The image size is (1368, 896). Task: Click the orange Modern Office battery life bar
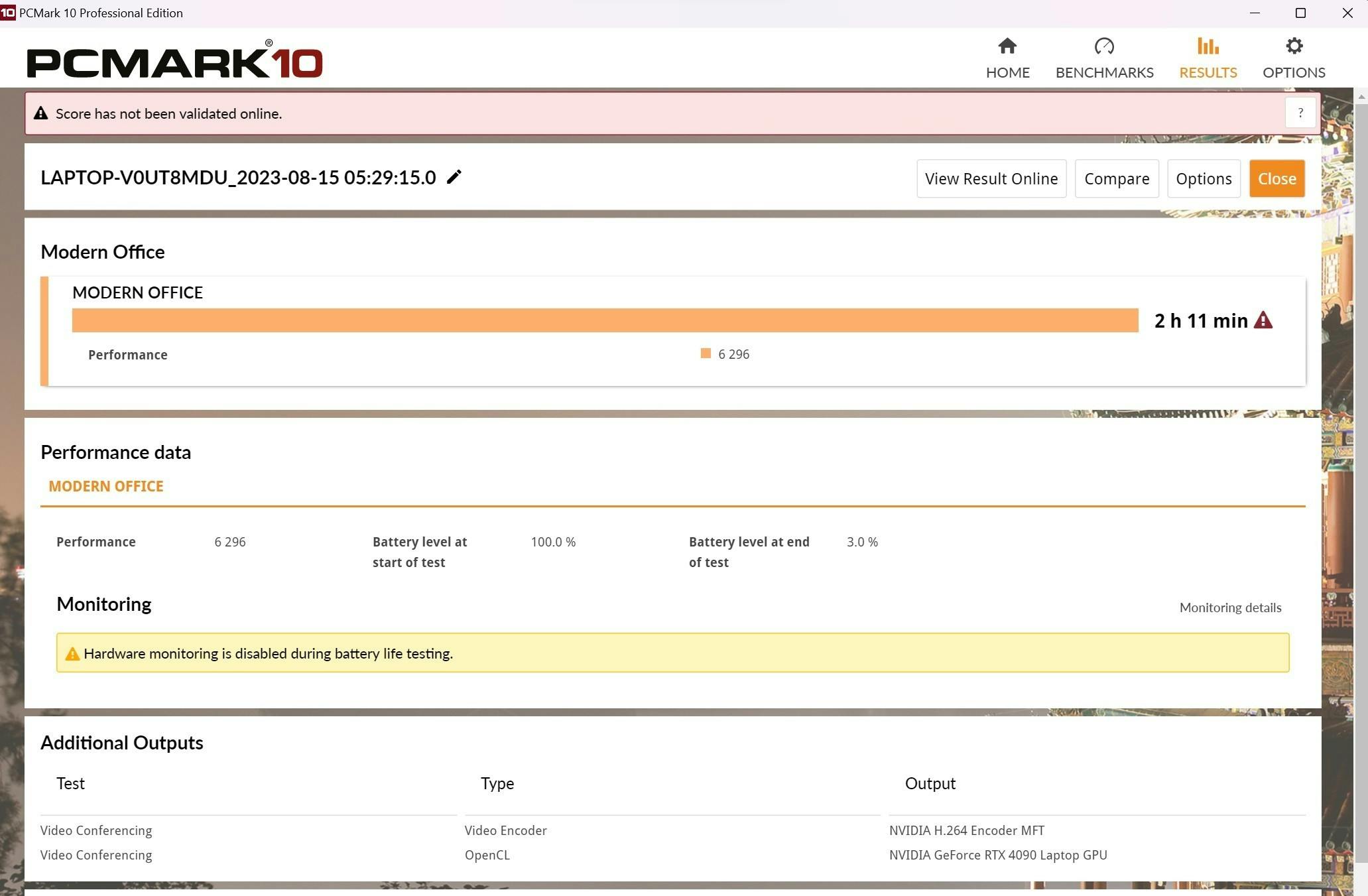tap(605, 320)
